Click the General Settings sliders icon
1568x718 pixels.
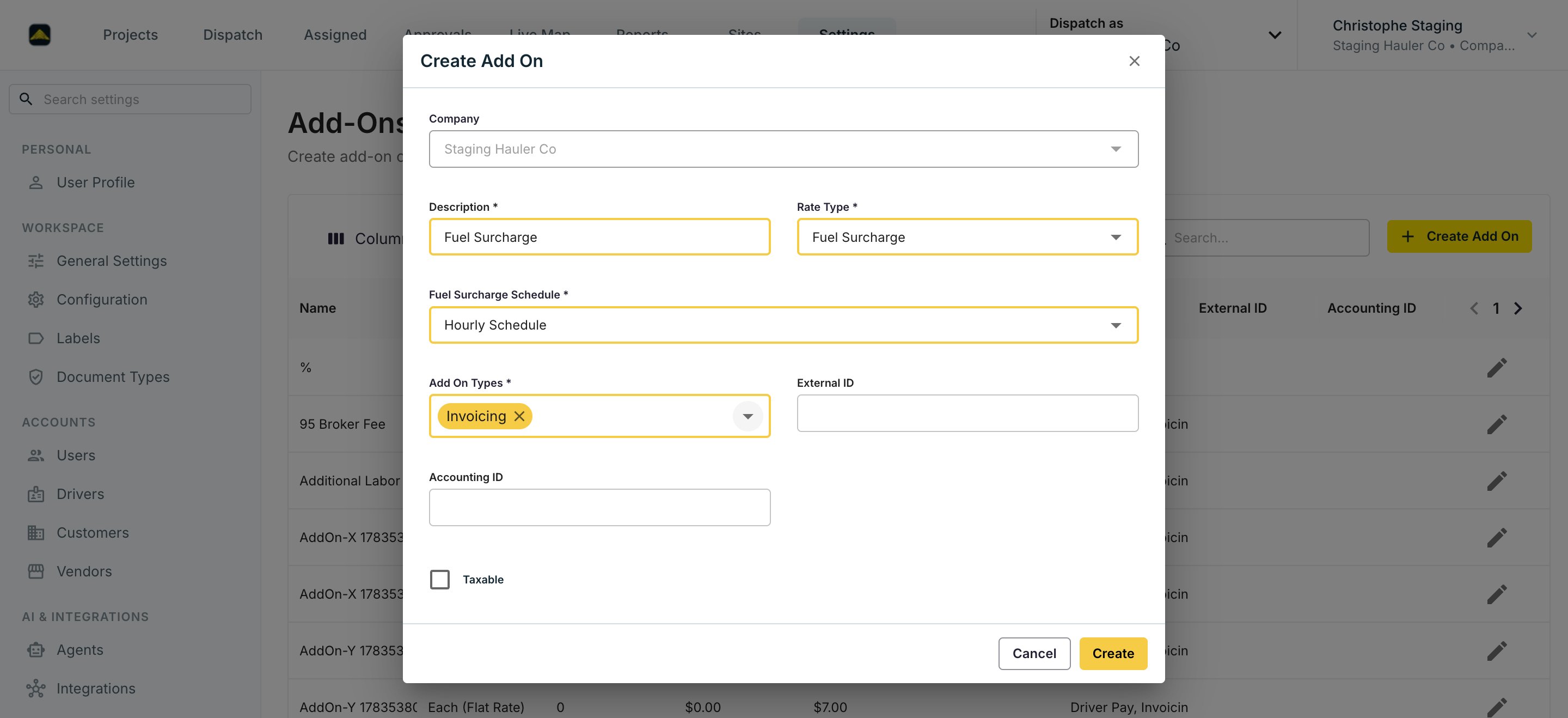[x=36, y=260]
